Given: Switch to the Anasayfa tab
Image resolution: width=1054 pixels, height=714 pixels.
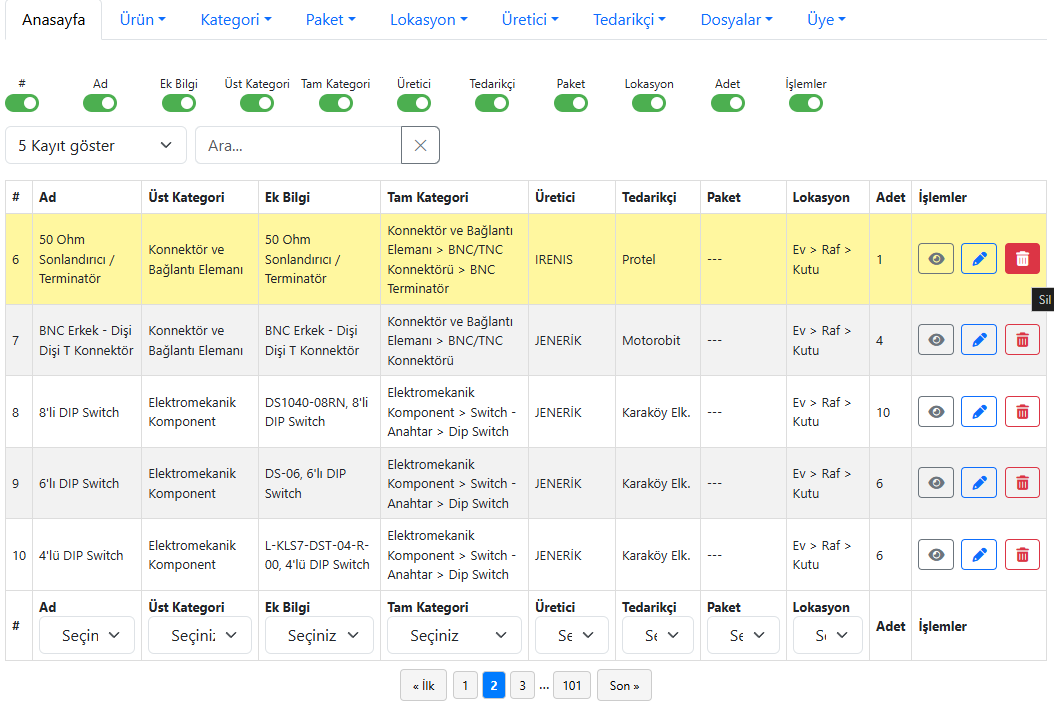Looking at the screenshot, I should 53,20.
